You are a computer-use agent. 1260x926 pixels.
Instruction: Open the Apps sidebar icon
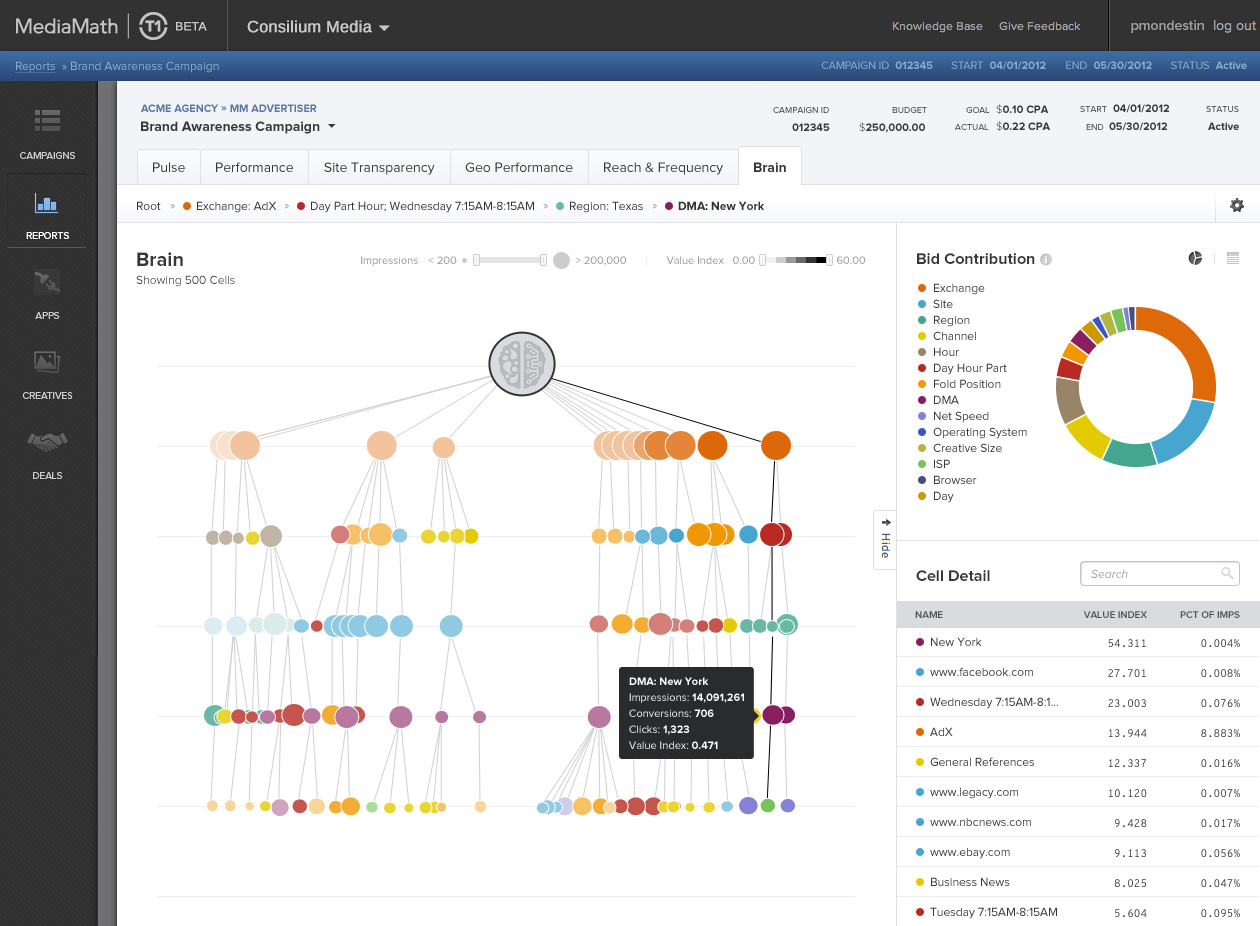point(47,283)
